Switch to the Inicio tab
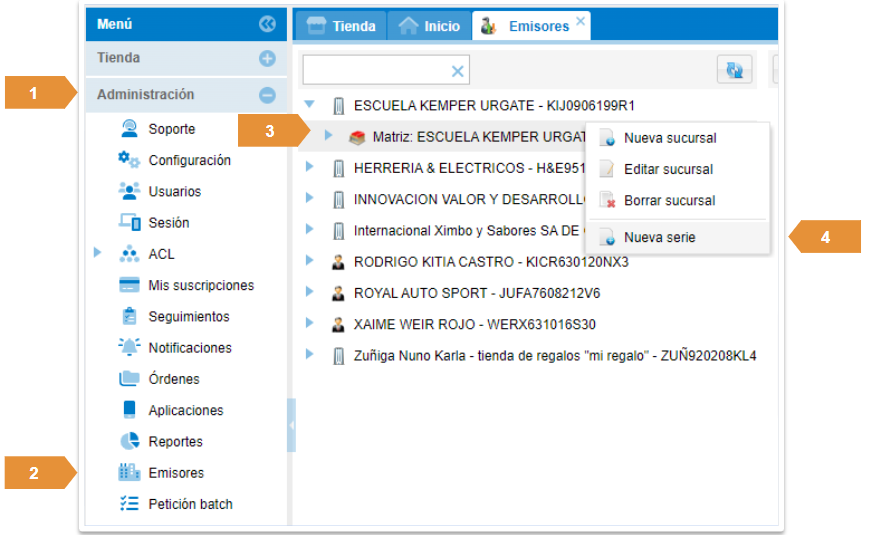 [x=430, y=26]
